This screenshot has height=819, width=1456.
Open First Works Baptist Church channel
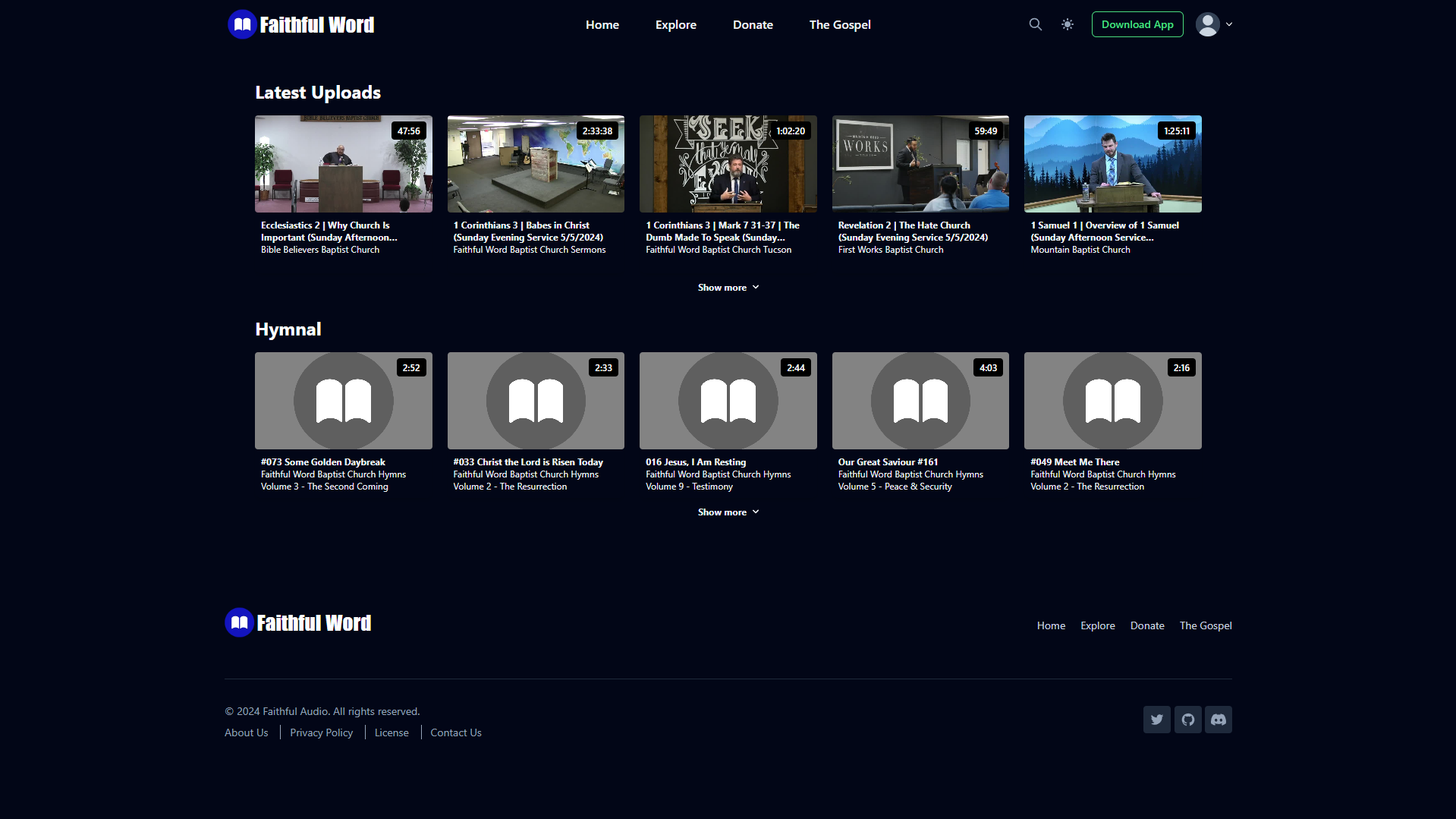click(890, 250)
